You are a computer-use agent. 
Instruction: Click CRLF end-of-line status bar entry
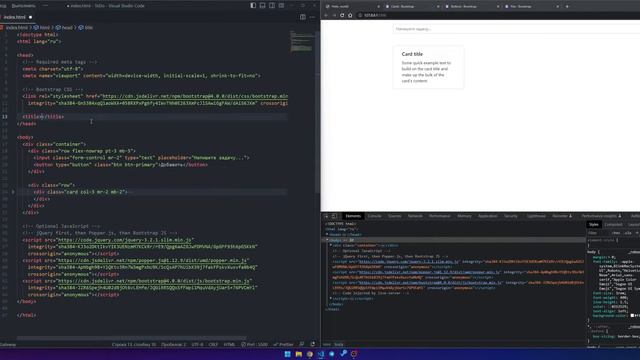coord(213,344)
